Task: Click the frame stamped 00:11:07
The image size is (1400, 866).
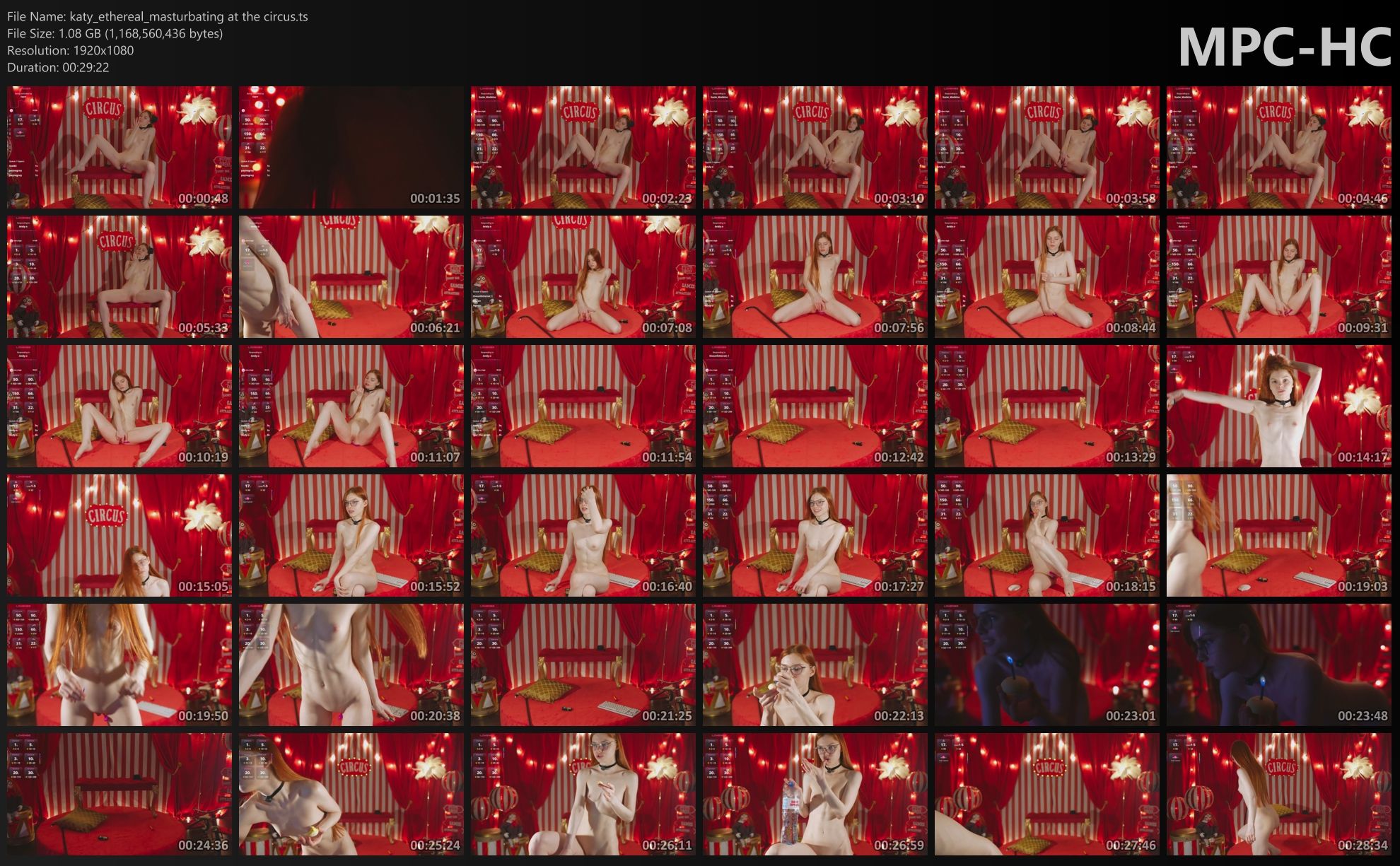Action: pos(351,406)
